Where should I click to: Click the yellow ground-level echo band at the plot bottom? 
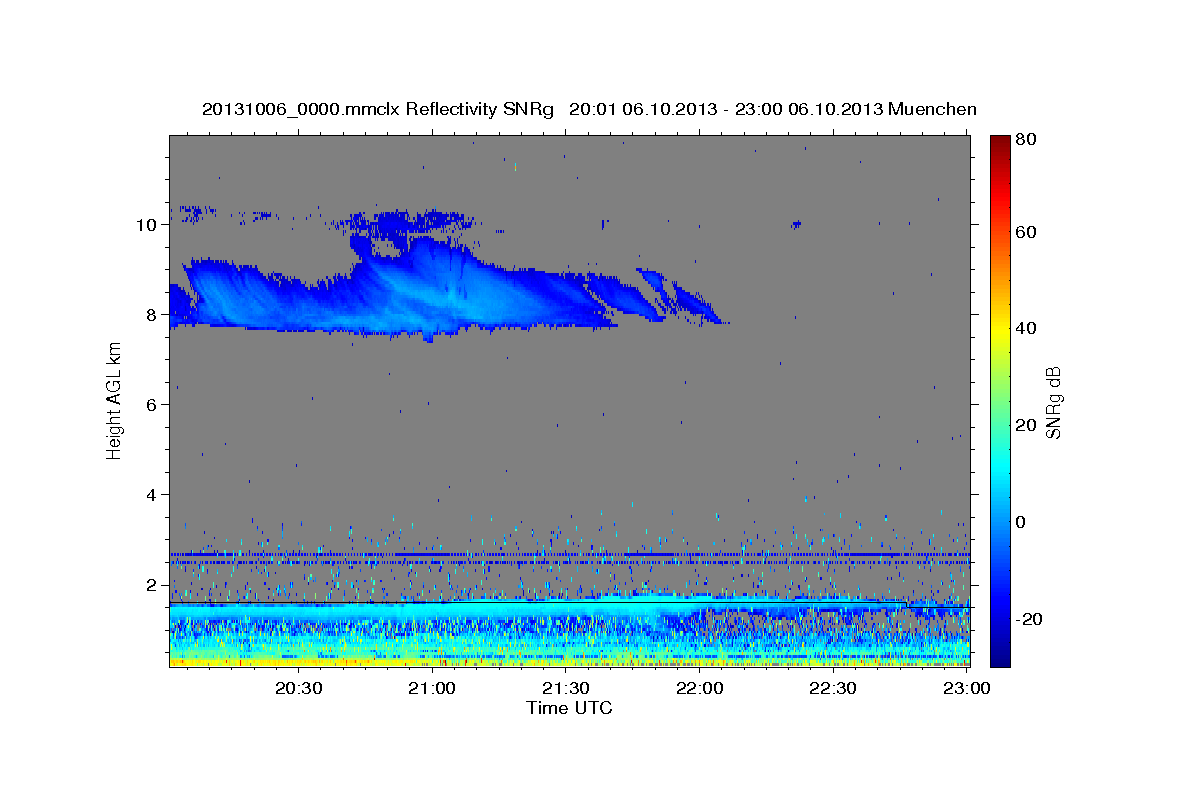coord(569,661)
